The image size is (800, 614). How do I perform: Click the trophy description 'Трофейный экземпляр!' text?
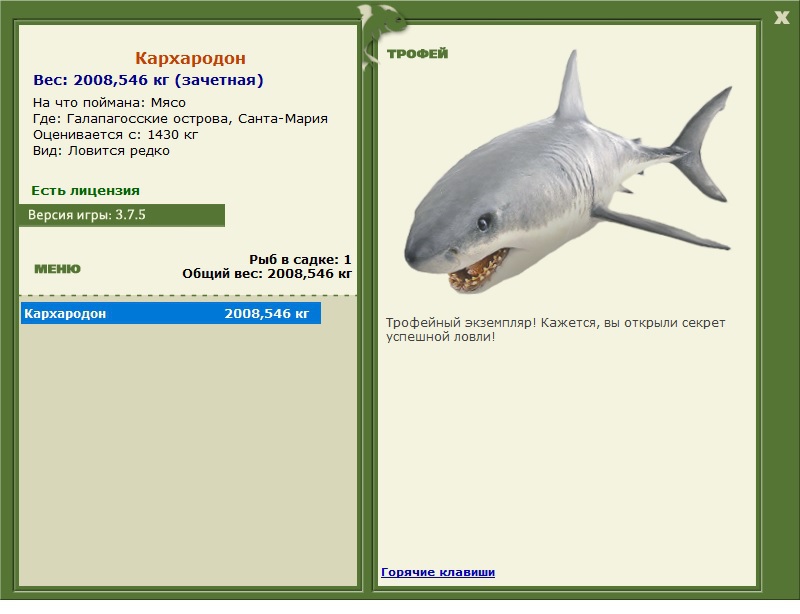[461, 323]
